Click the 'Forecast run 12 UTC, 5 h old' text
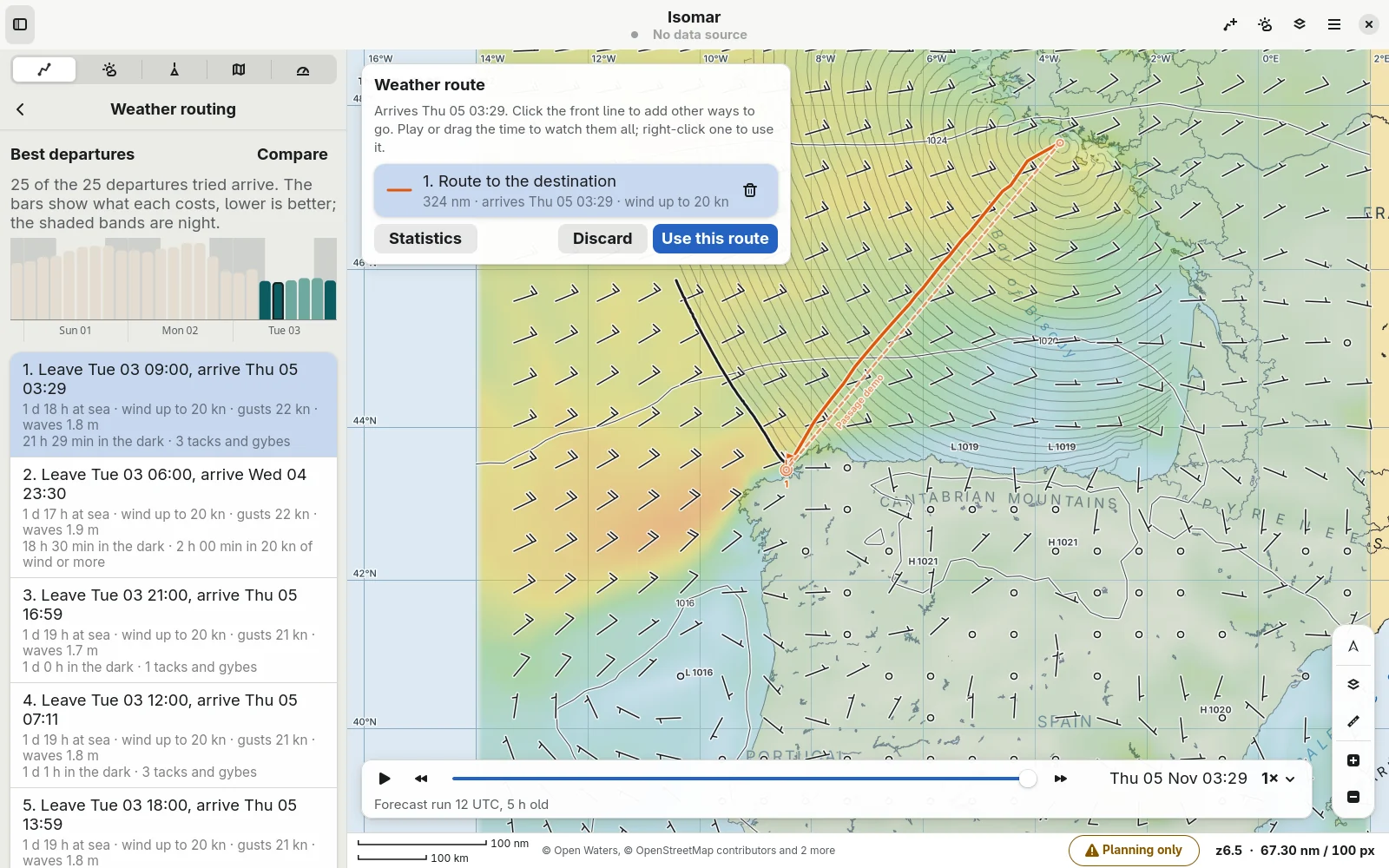1389x868 pixels. tap(461, 805)
